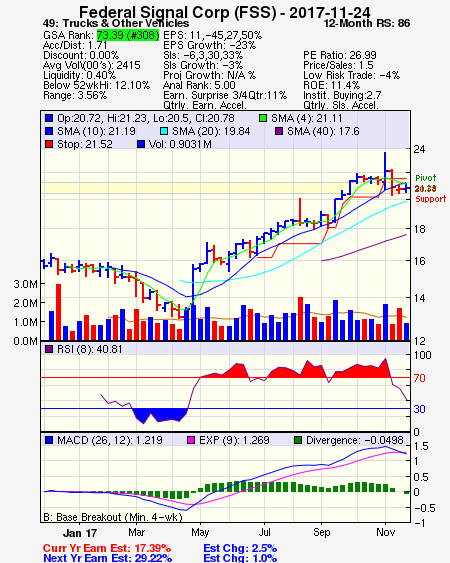Click the green Pivot label beside the chart
450x563 pixels.
coord(426,178)
